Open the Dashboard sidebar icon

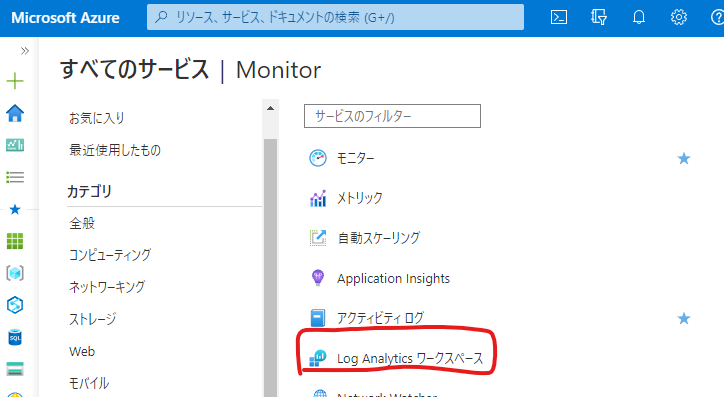pyautogui.click(x=15, y=145)
